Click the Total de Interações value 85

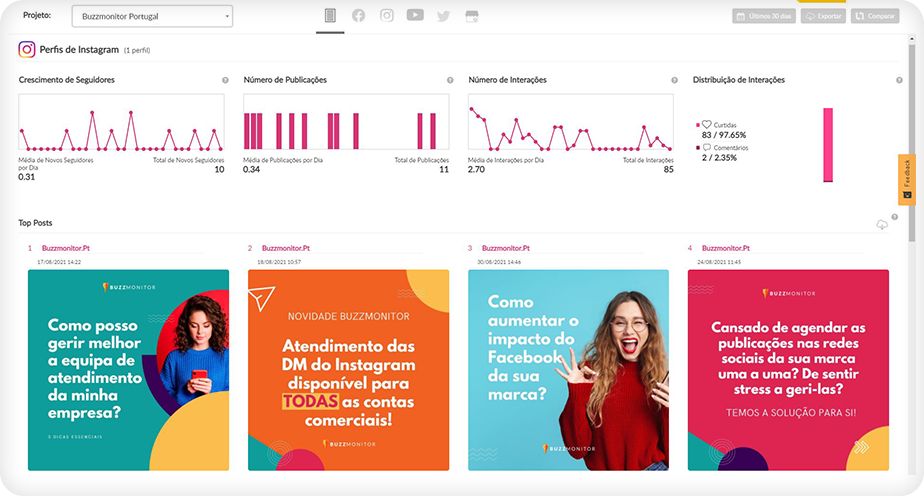(x=668, y=170)
